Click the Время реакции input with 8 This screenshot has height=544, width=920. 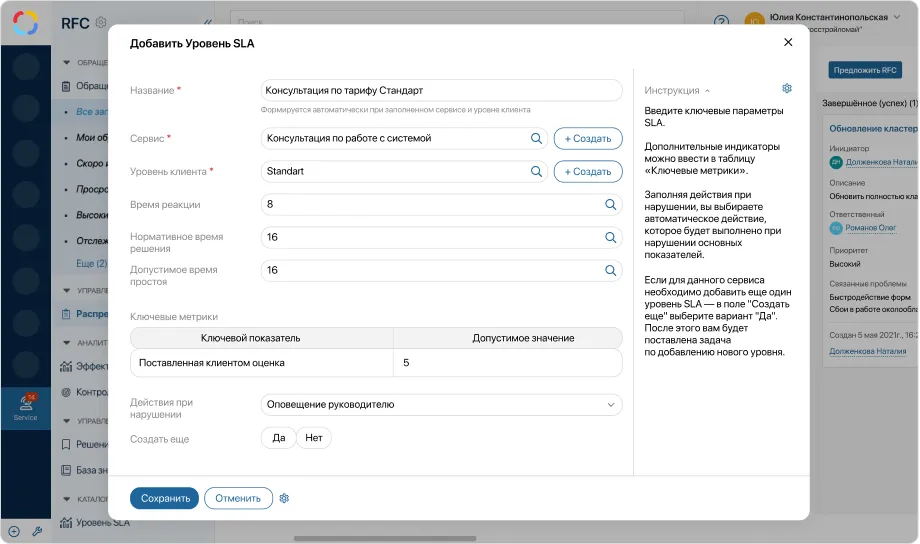coord(441,204)
